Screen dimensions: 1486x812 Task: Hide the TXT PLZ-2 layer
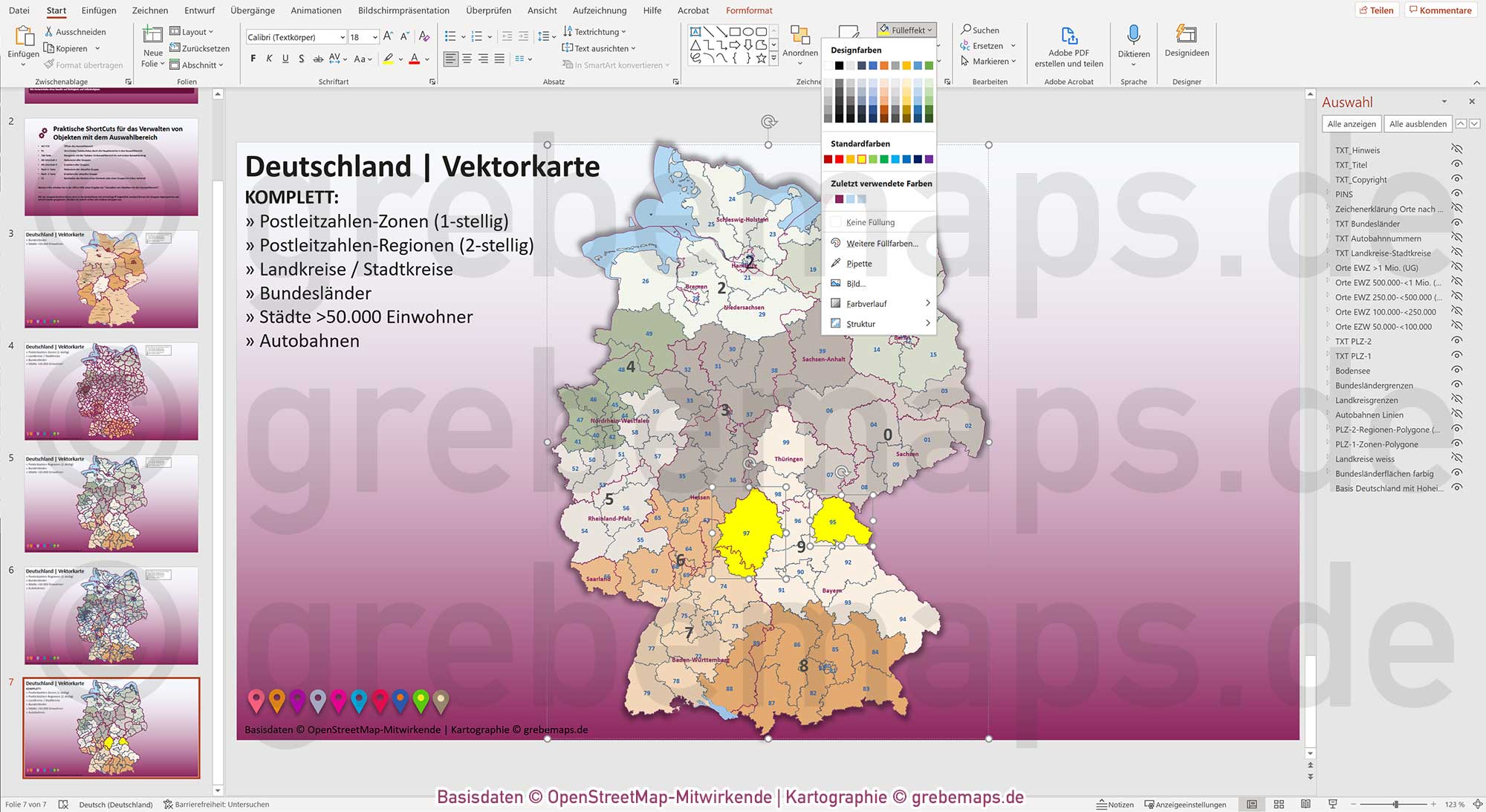(1458, 341)
